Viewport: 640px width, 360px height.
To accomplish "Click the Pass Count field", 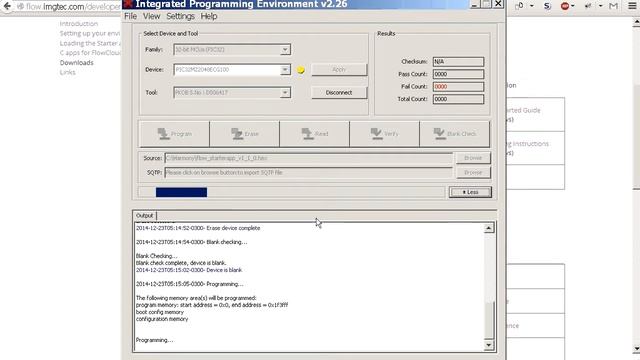I will click(458, 74).
